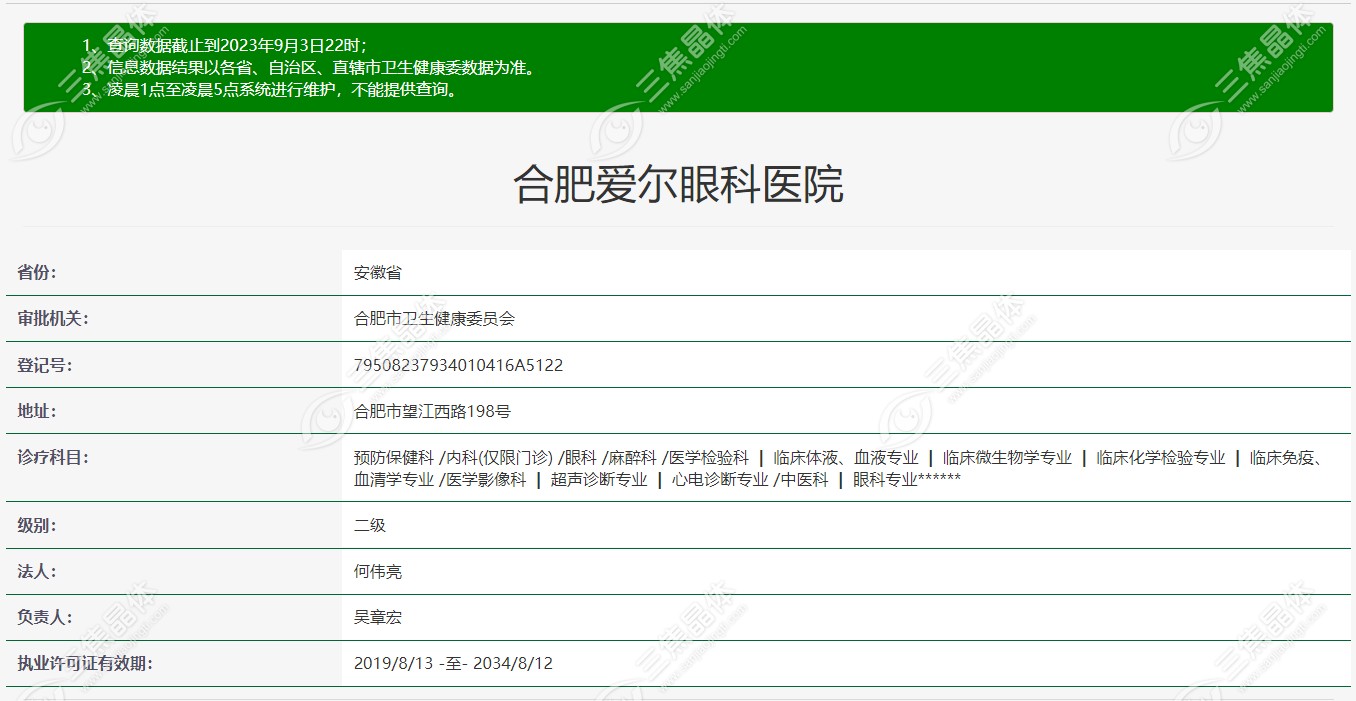
Task: Click the validity period 2019/8/13 -至- 2034/8/12
Action: [x=453, y=663]
